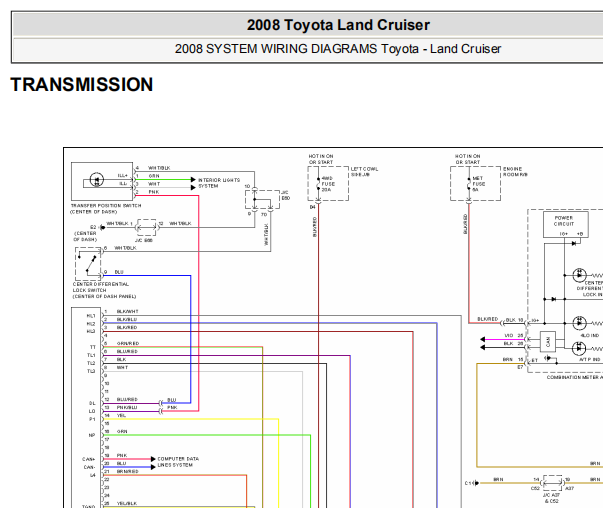Click the CAN- terminal label
The width and height of the screenshot is (603, 508).
pyautogui.click(x=89, y=467)
